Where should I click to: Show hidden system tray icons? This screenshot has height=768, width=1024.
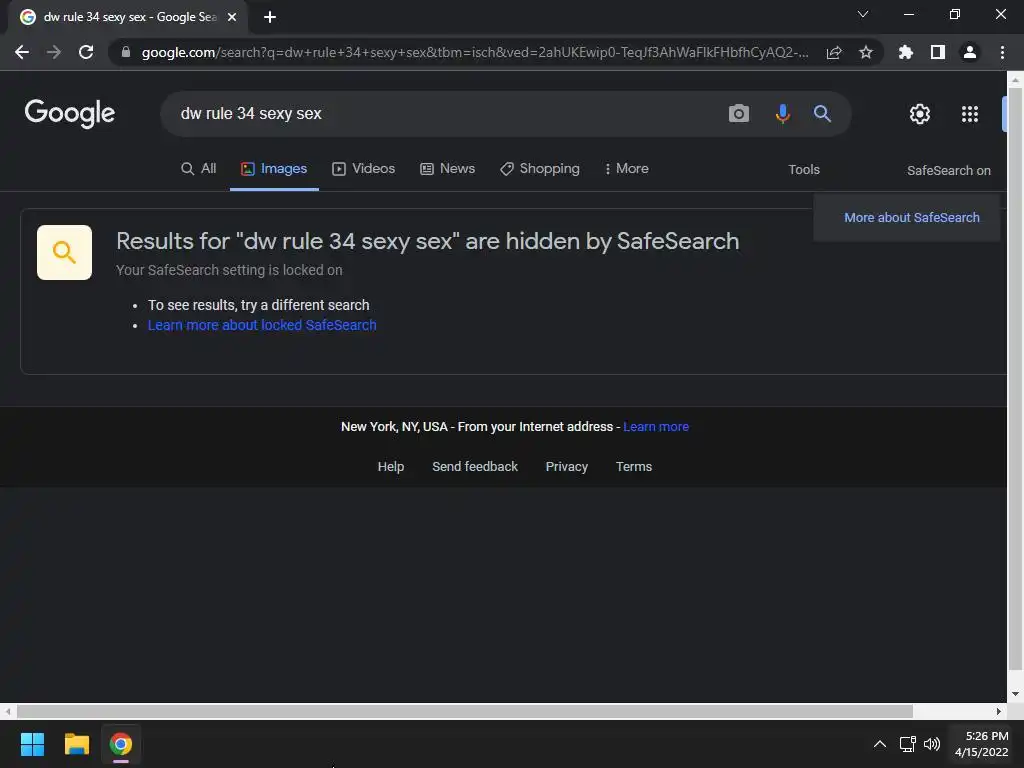click(880, 744)
